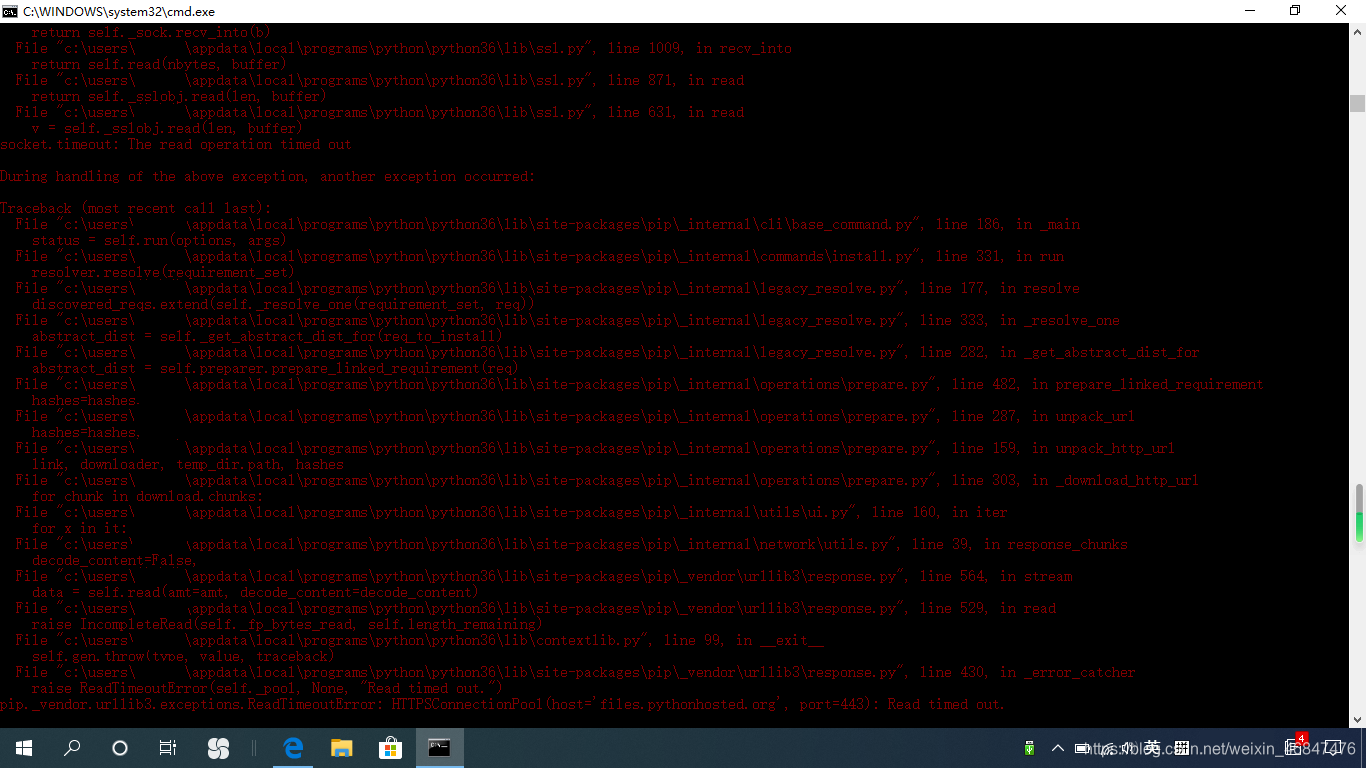Screen dimensions: 1366x768
Task: Click 'decode_content=False,' line
Action: coord(115,560)
